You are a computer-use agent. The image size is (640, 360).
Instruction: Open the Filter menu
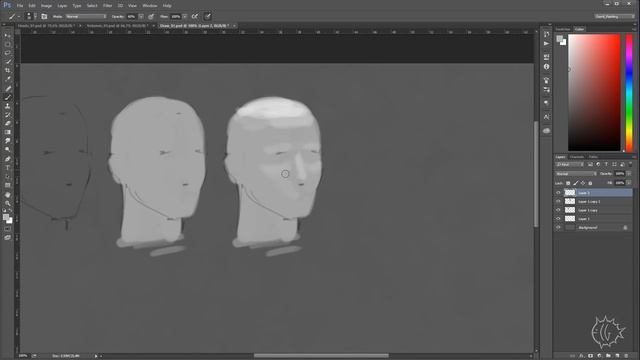click(x=107, y=6)
